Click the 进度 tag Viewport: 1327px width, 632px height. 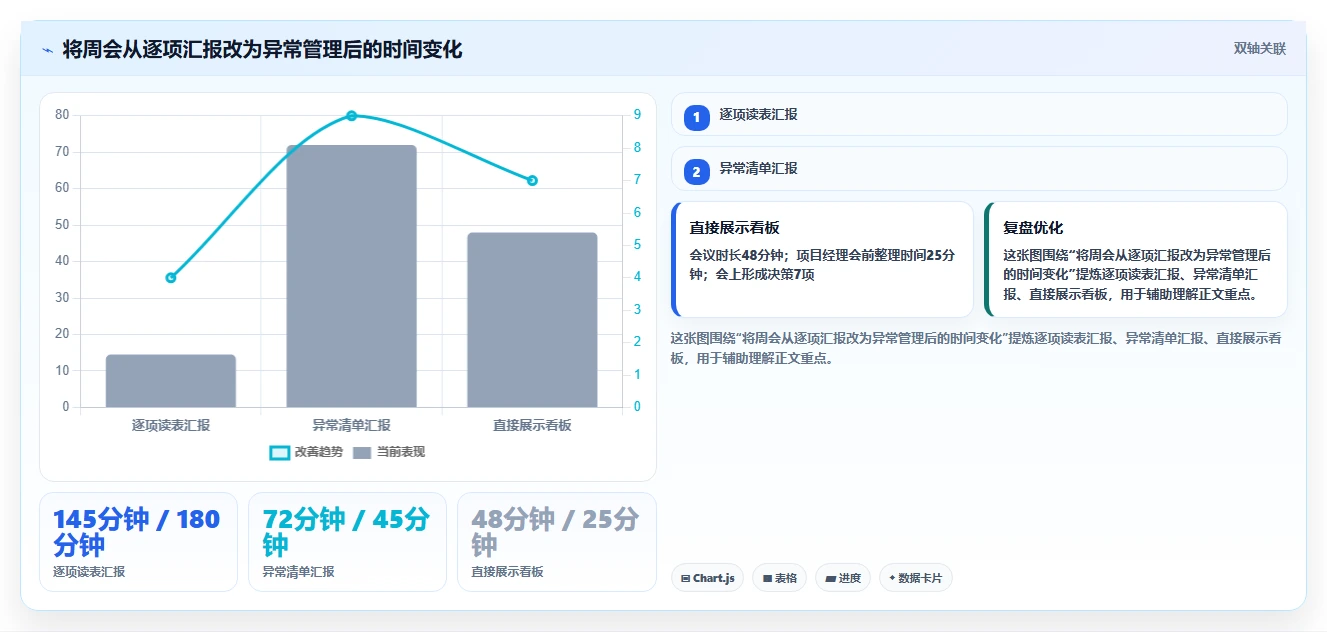point(843,578)
